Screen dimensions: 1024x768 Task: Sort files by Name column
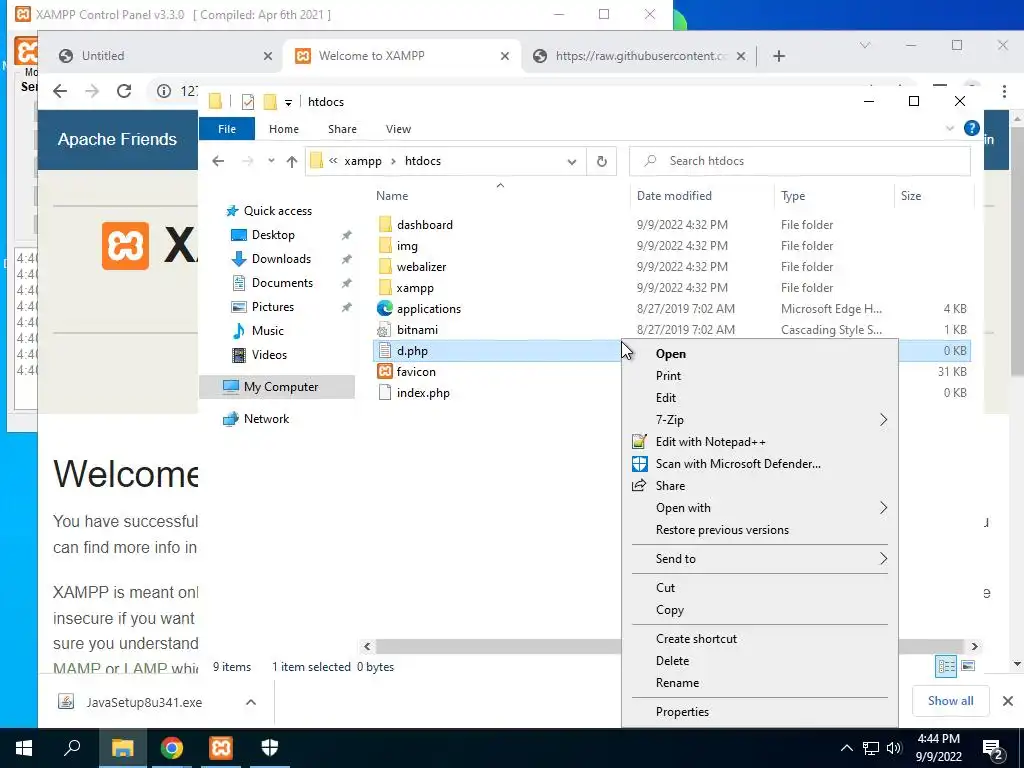click(x=392, y=196)
